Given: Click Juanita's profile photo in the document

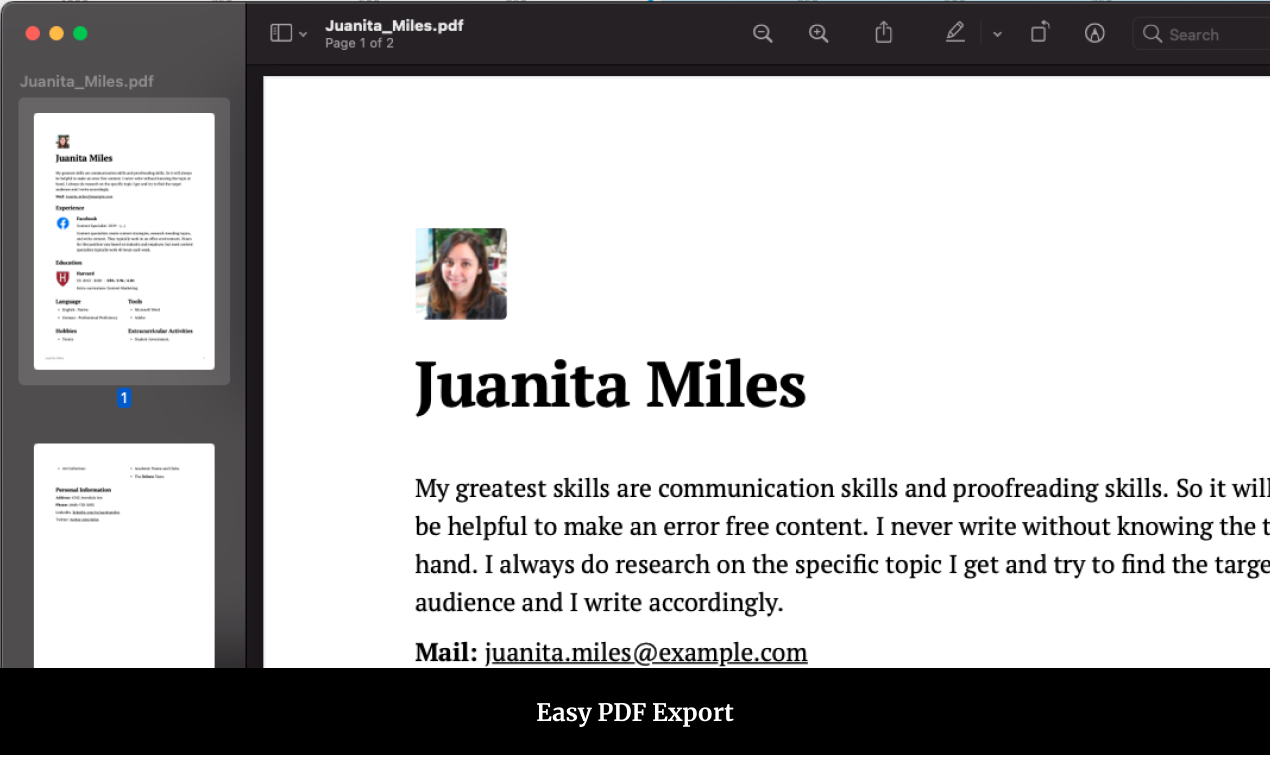Looking at the screenshot, I should pyautogui.click(x=461, y=273).
